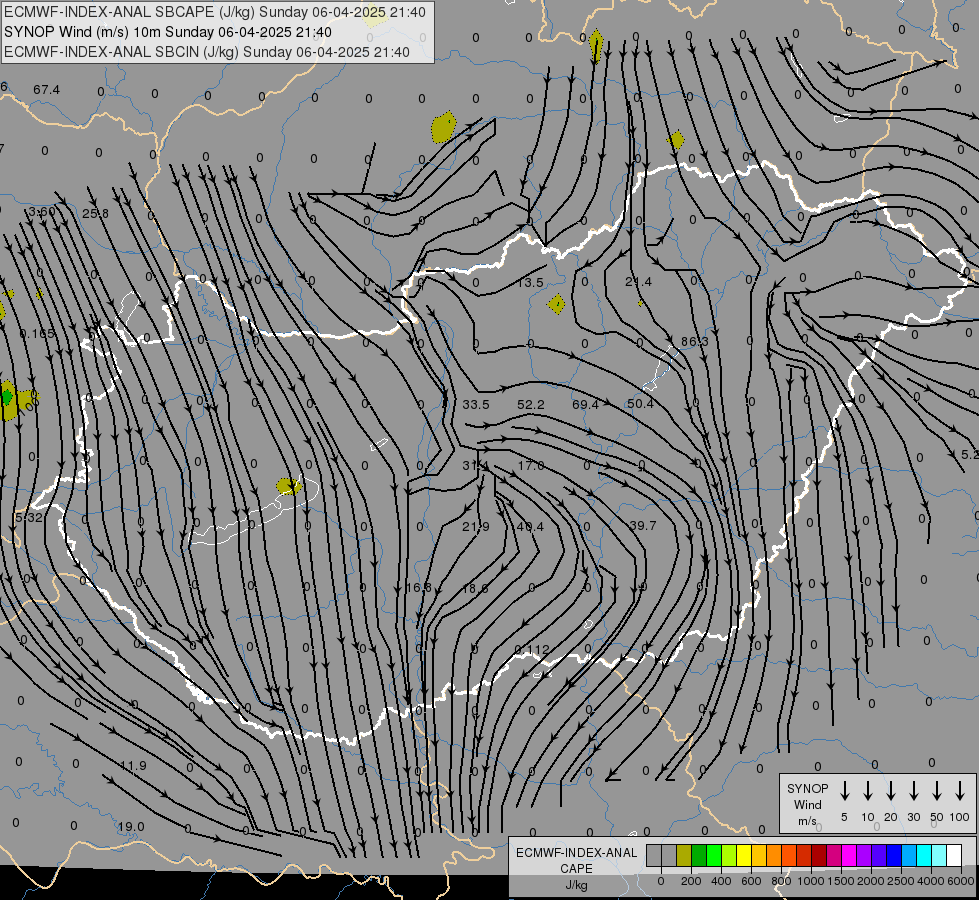
Task: Click the map value 21.4
Action: [638, 282]
